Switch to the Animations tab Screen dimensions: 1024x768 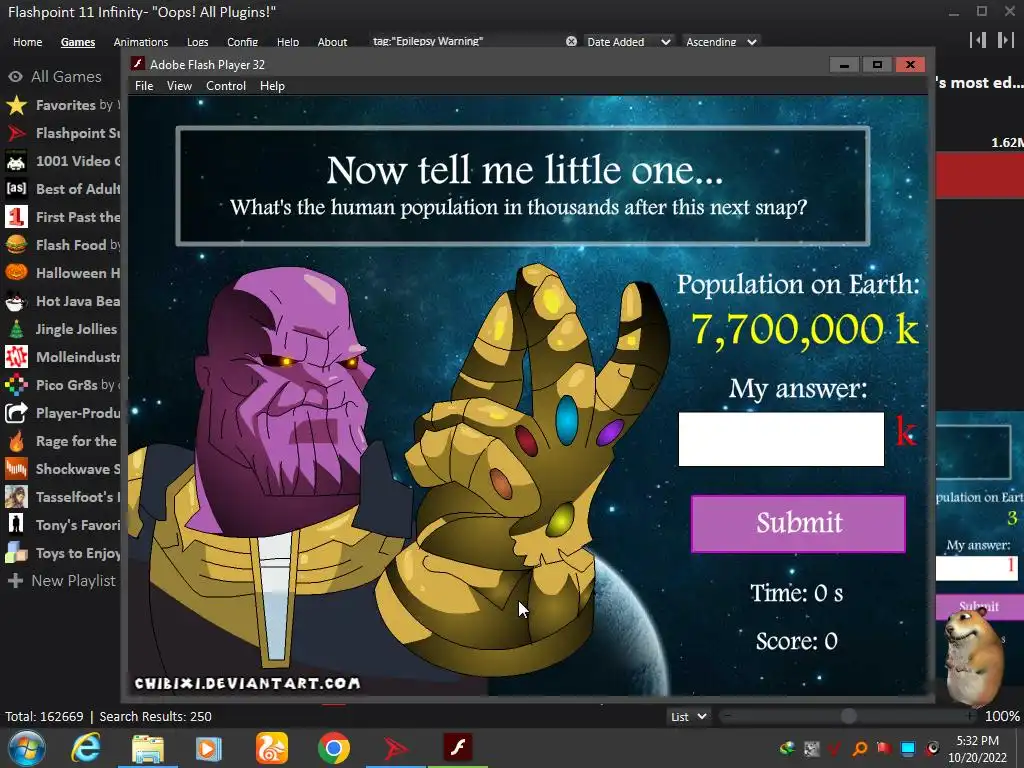coord(140,42)
